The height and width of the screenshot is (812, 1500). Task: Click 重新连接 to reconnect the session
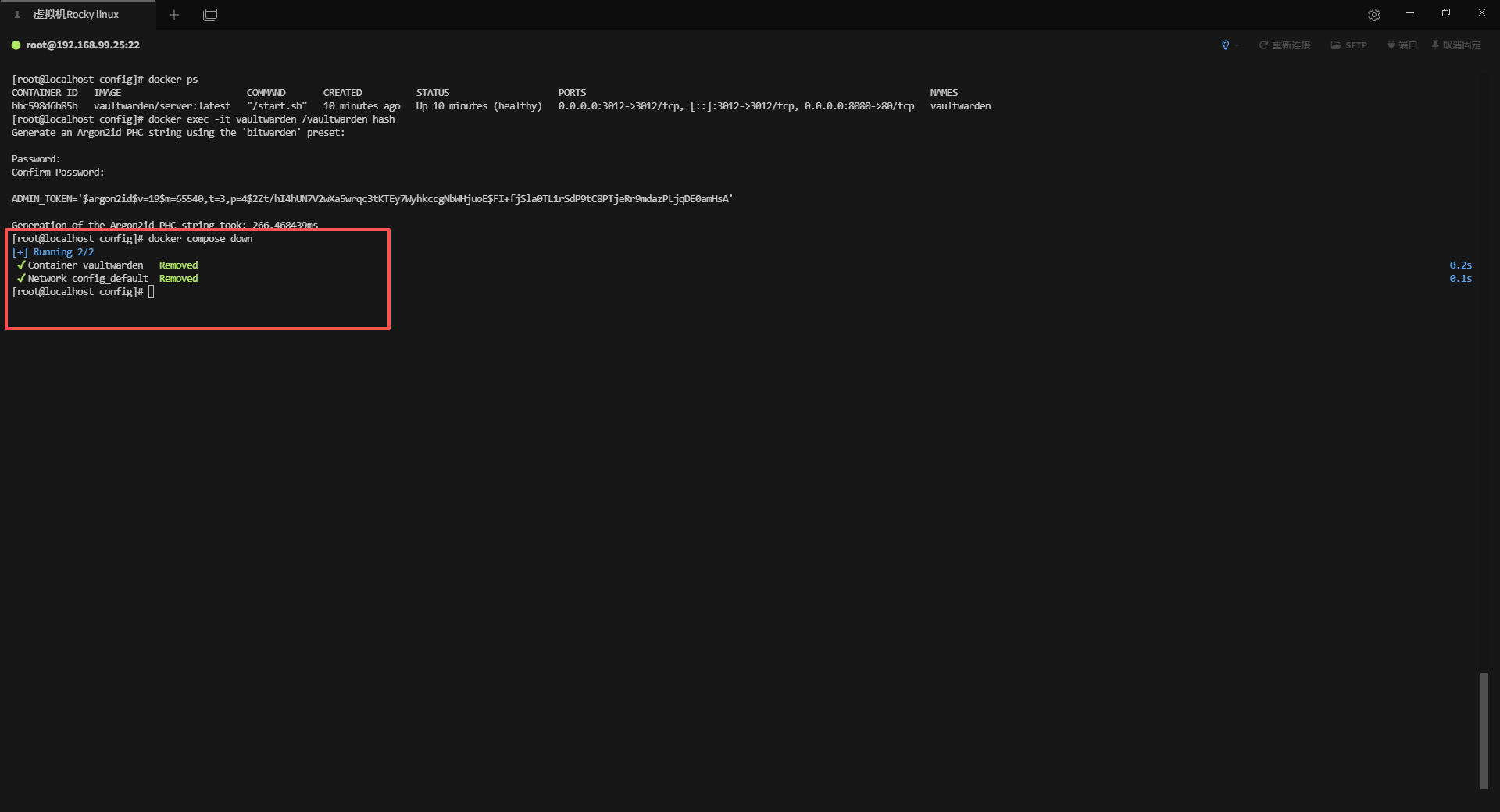tap(1284, 45)
